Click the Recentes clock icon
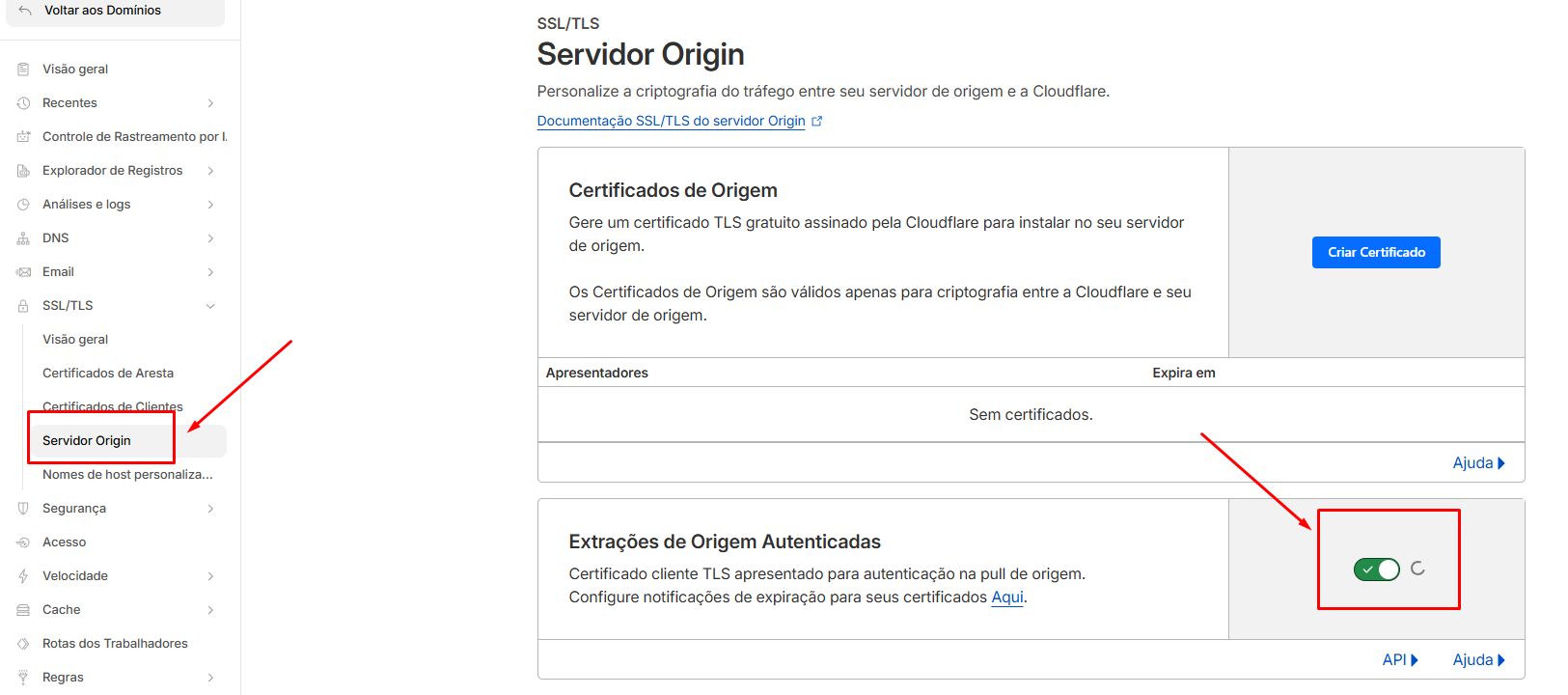 point(23,103)
